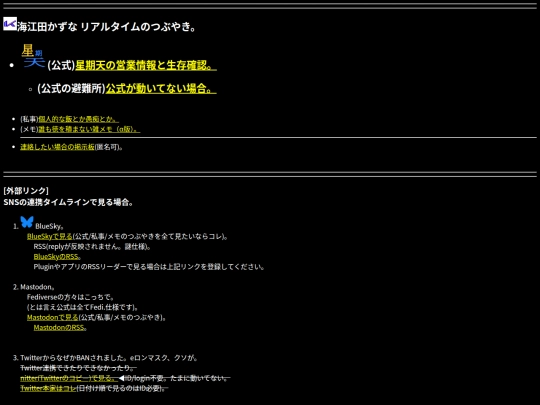Viewport: 540px width, 405px height.
Task: Open the MastodonのRSS link
Action: pos(60,328)
